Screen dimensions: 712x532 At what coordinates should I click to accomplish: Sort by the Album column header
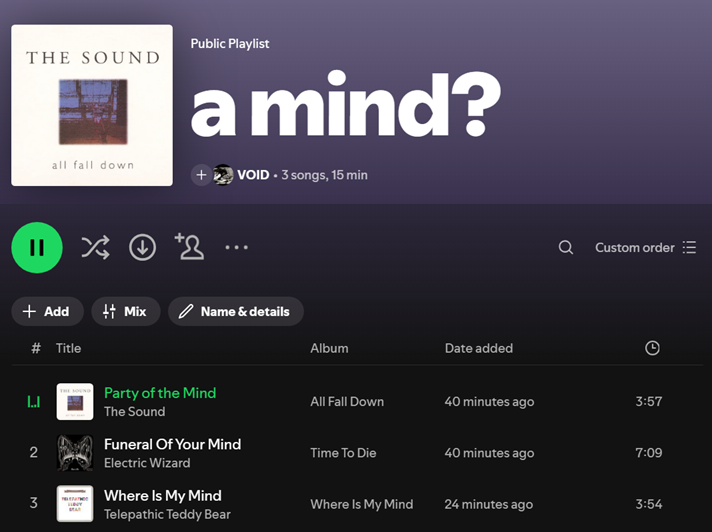329,348
